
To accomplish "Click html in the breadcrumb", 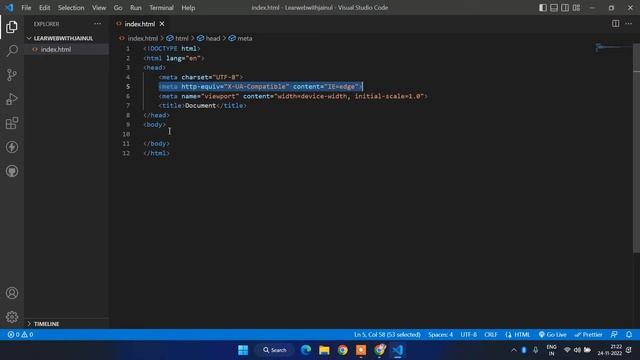I will (x=182, y=38).
